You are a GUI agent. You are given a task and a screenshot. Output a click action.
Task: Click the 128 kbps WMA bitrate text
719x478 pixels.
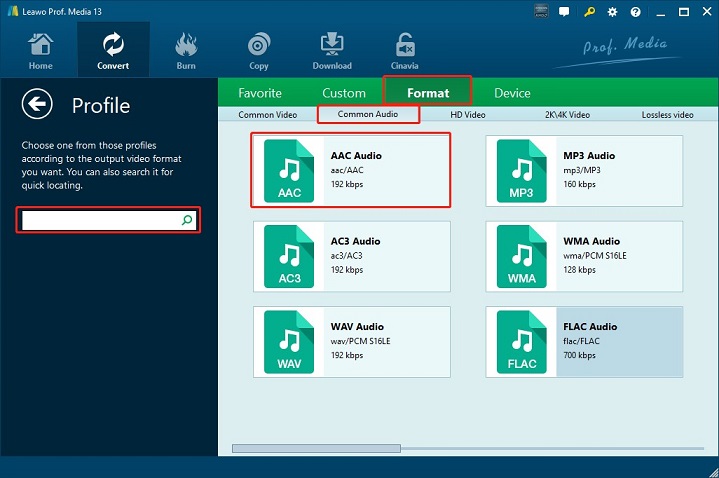pos(580,270)
